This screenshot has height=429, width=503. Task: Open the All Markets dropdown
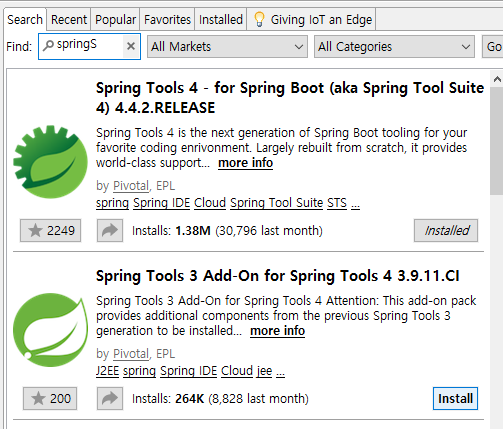(227, 47)
